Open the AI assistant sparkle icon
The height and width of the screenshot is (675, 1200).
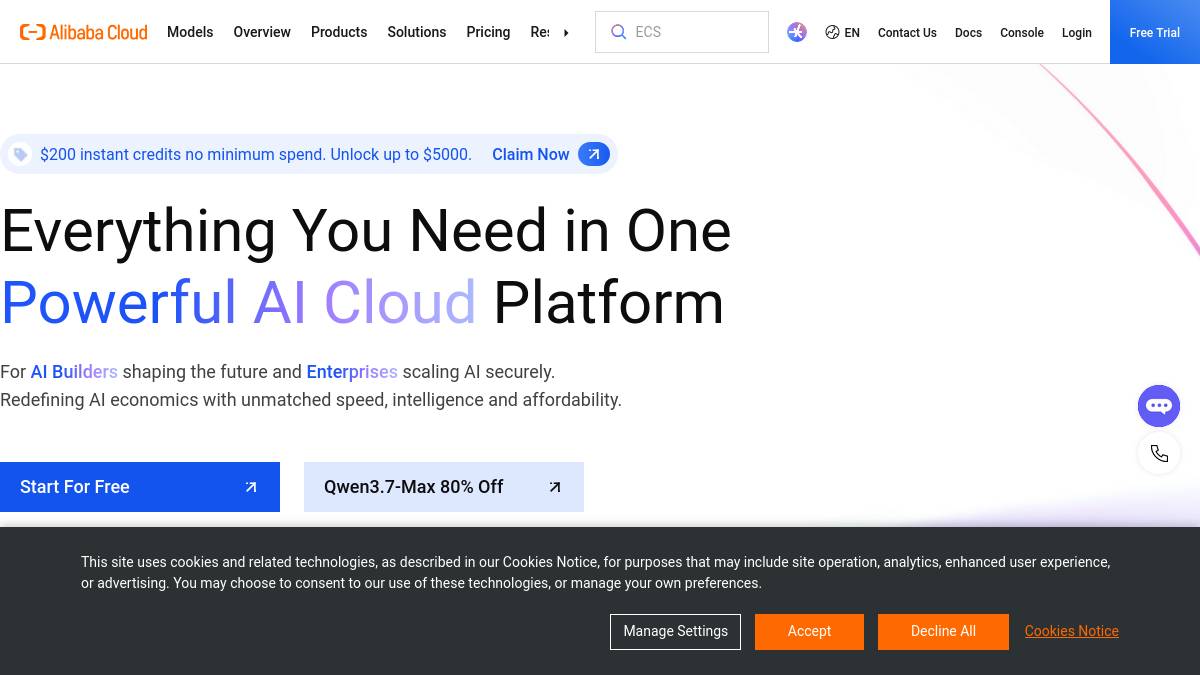(797, 32)
